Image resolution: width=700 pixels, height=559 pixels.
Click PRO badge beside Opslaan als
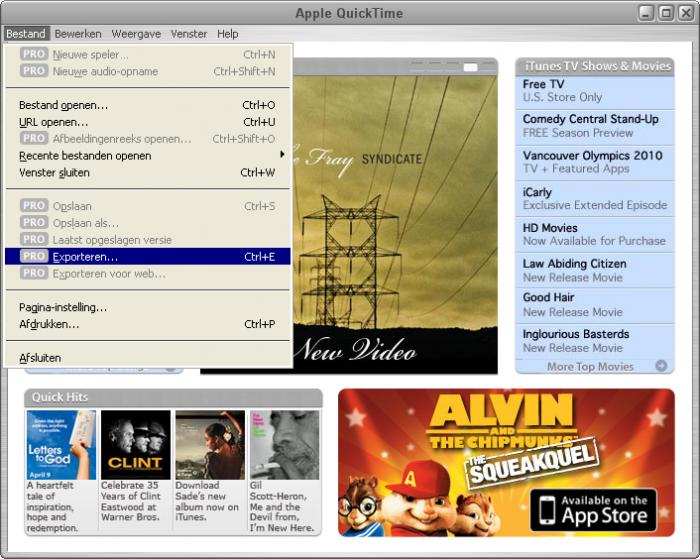point(34,223)
